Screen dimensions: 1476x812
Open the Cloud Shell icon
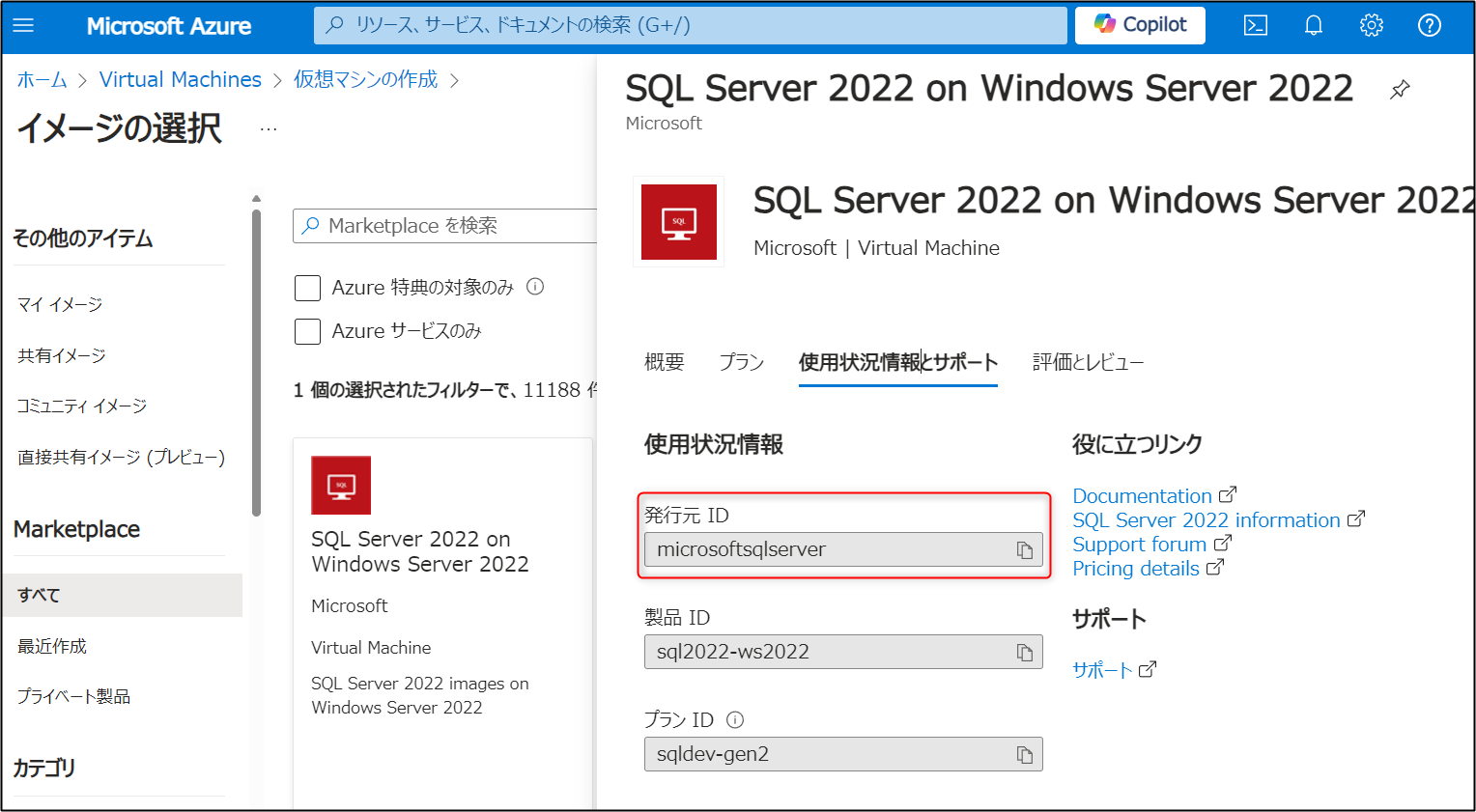1255,25
